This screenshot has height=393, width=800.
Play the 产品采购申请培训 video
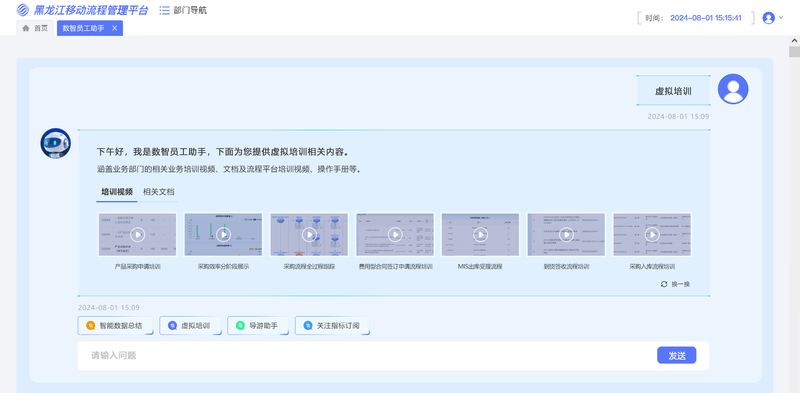(x=137, y=235)
